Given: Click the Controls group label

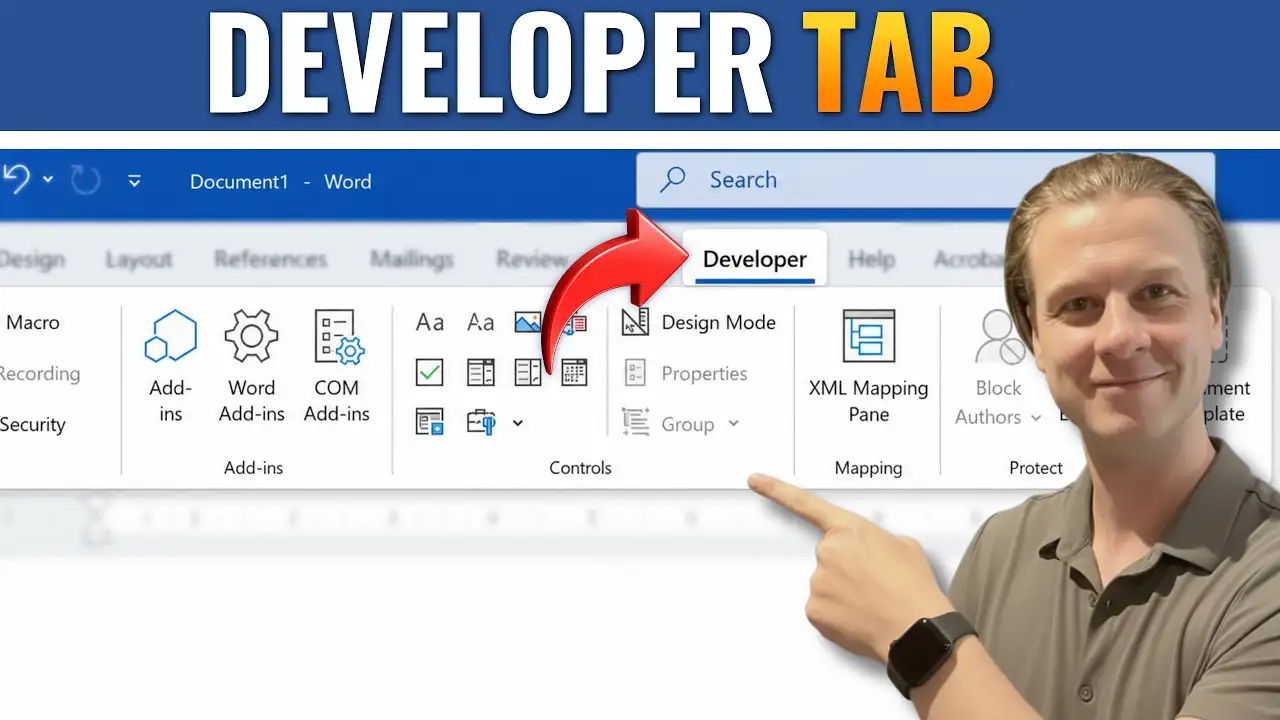Looking at the screenshot, I should coord(580,468).
